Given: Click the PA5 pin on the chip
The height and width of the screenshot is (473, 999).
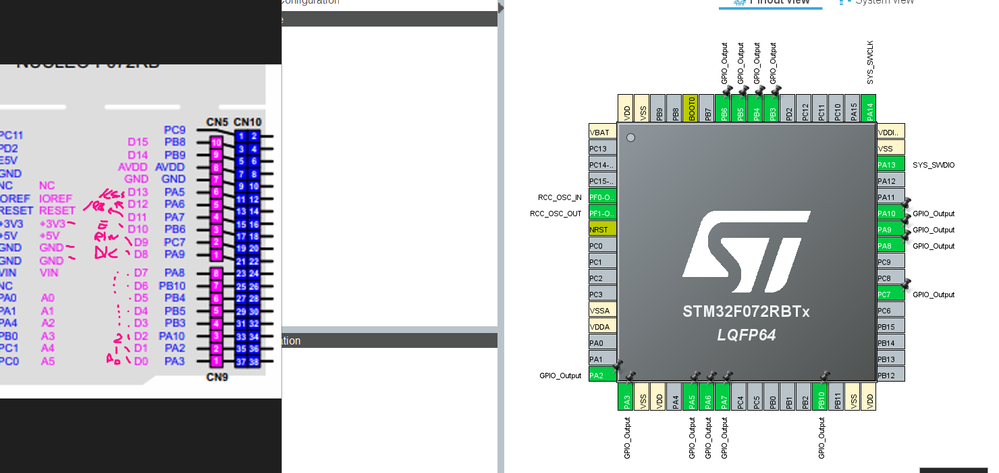Looking at the screenshot, I should 691,396.
